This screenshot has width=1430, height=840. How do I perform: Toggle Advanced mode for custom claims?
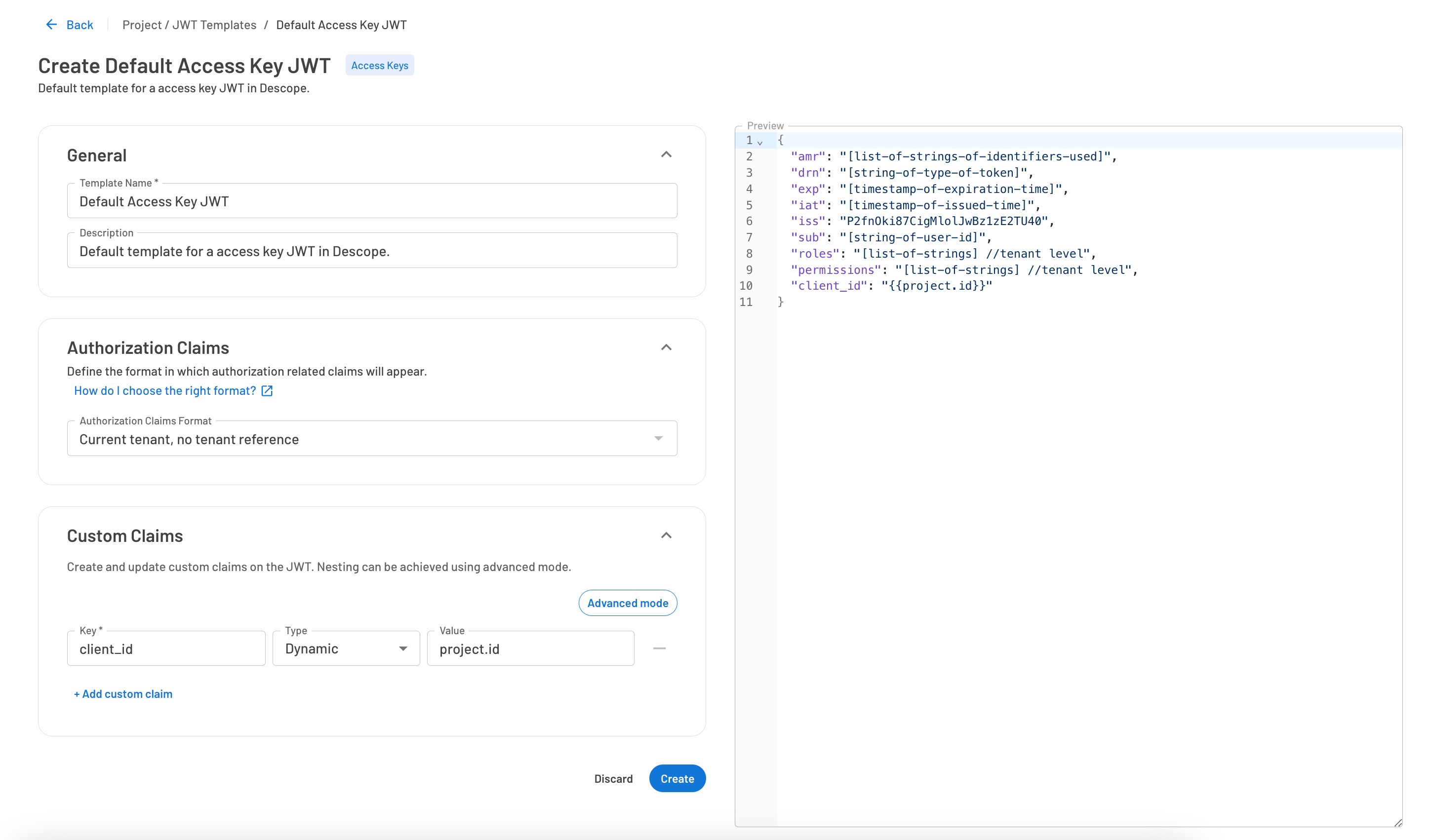[x=627, y=603]
